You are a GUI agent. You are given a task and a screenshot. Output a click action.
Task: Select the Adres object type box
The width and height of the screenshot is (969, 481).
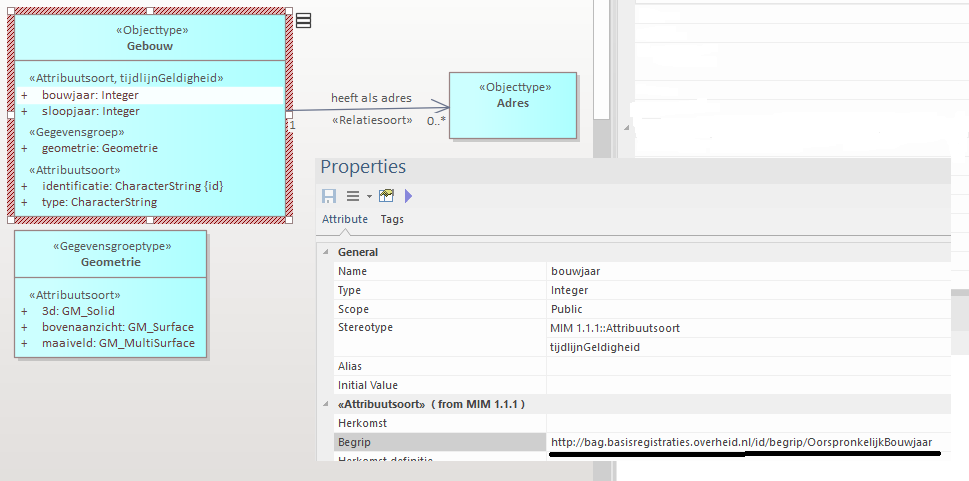click(512, 104)
